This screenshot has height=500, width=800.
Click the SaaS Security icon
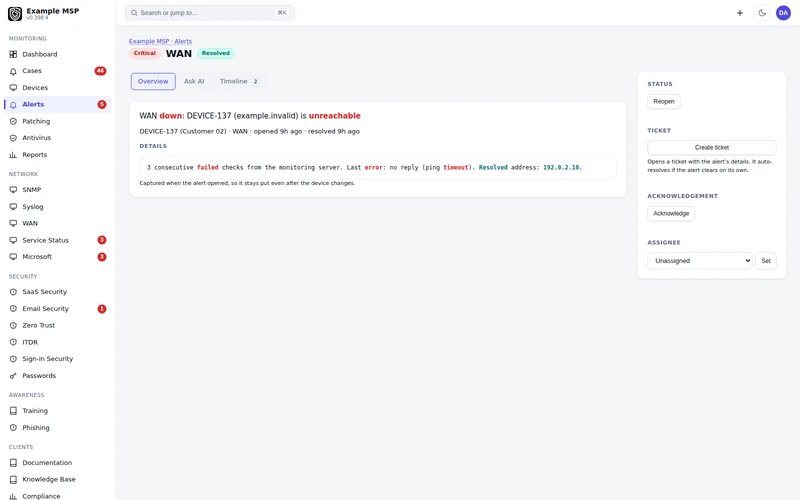pos(13,292)
